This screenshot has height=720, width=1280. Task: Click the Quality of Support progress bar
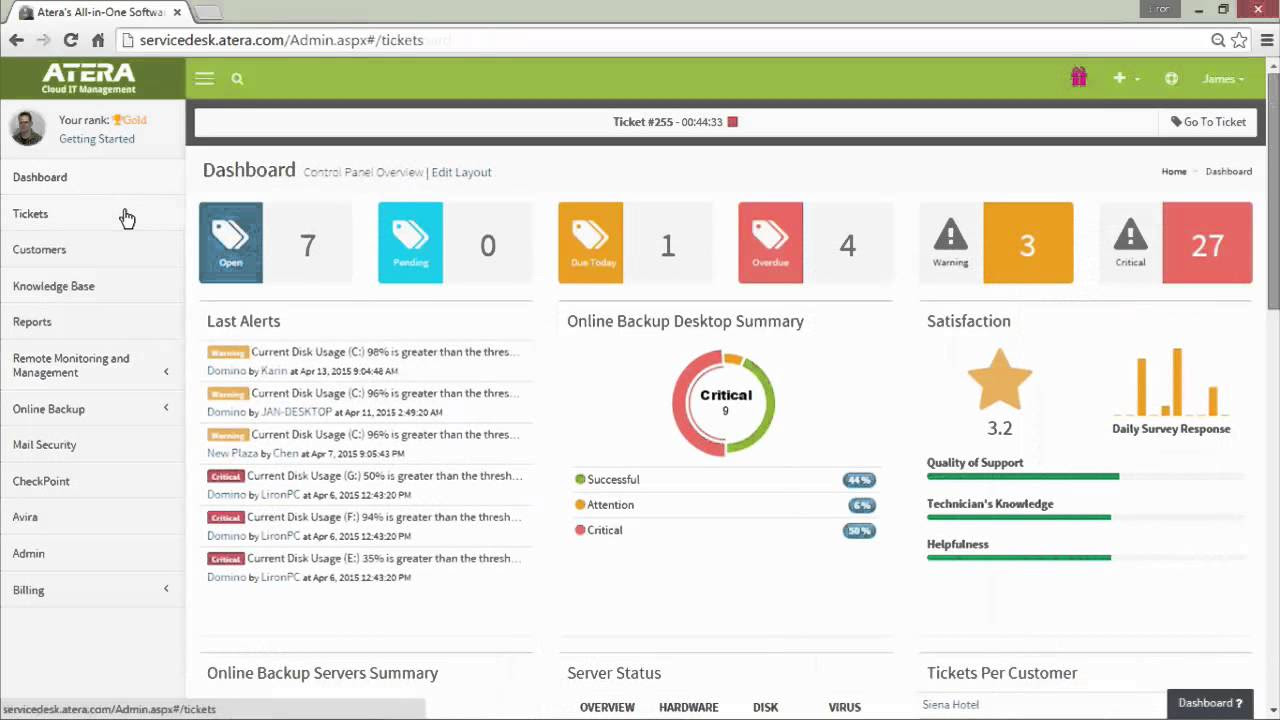click(x=1086, y=477)
